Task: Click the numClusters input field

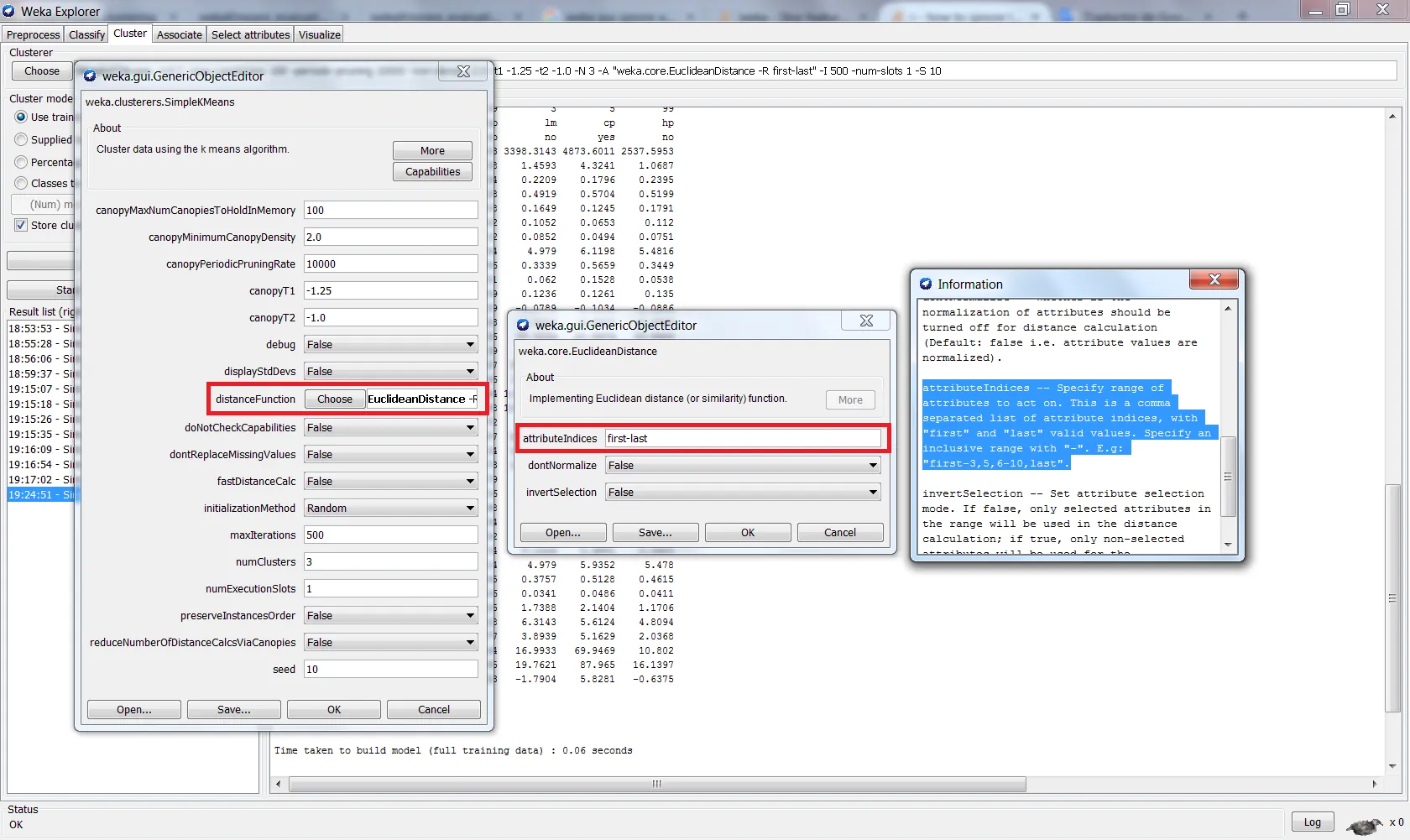Action: [x=391, y=561]
